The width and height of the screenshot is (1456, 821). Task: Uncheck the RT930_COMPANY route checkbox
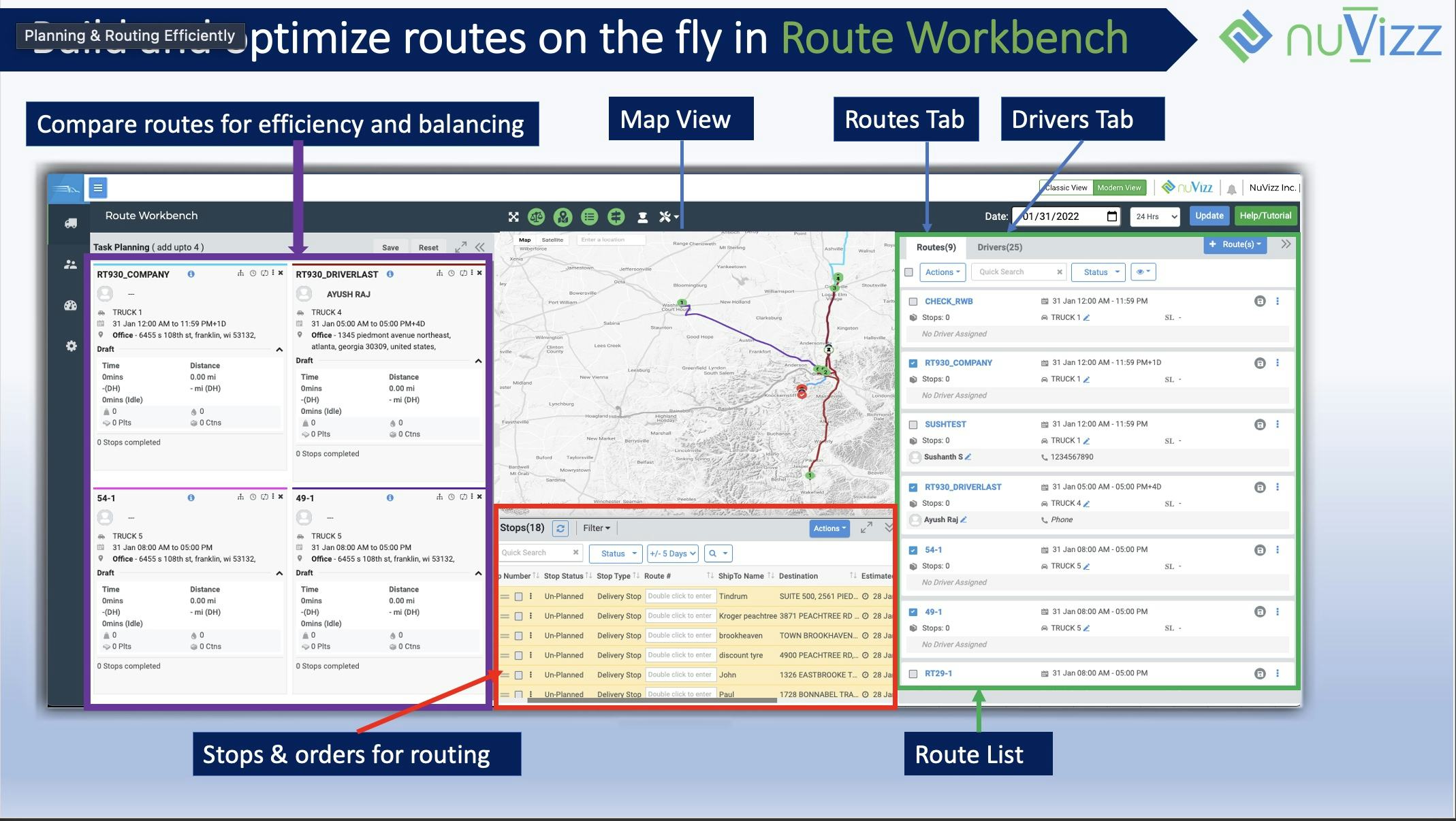[x=913, y=363]
